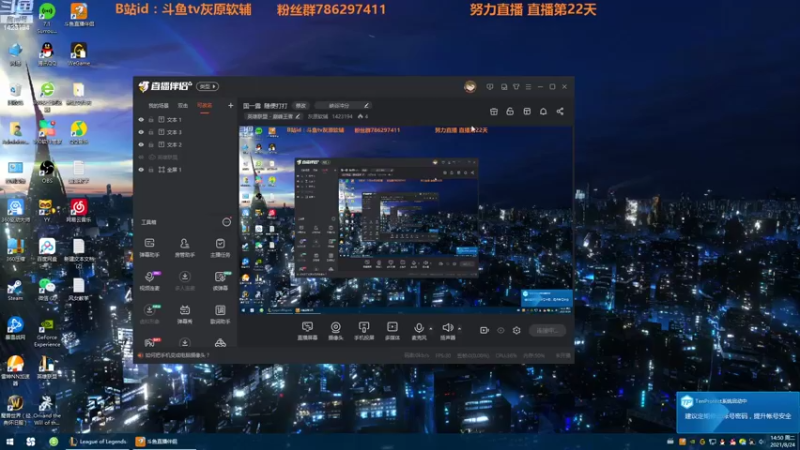Image resolution: width=800 pixels, height=450 pixels.
Task: Switch to the highlighted orange scene tab
Action: [205, 106]
